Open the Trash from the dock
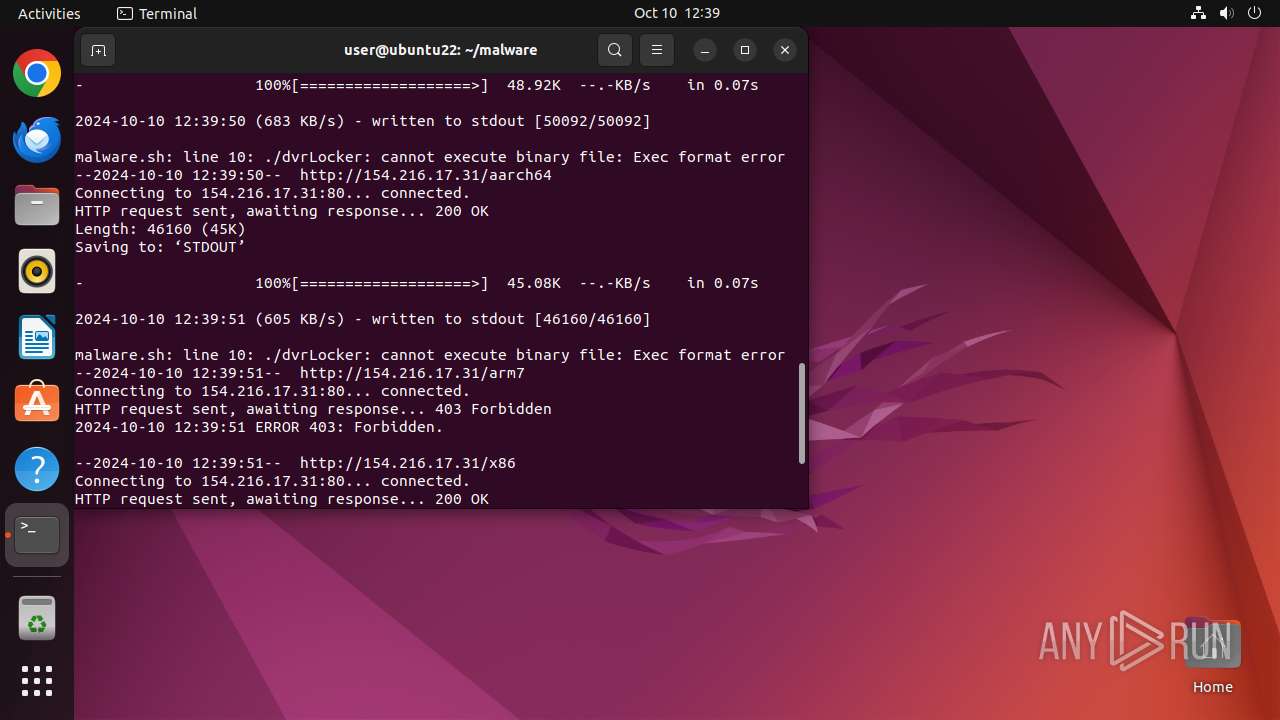 [37, 618]
